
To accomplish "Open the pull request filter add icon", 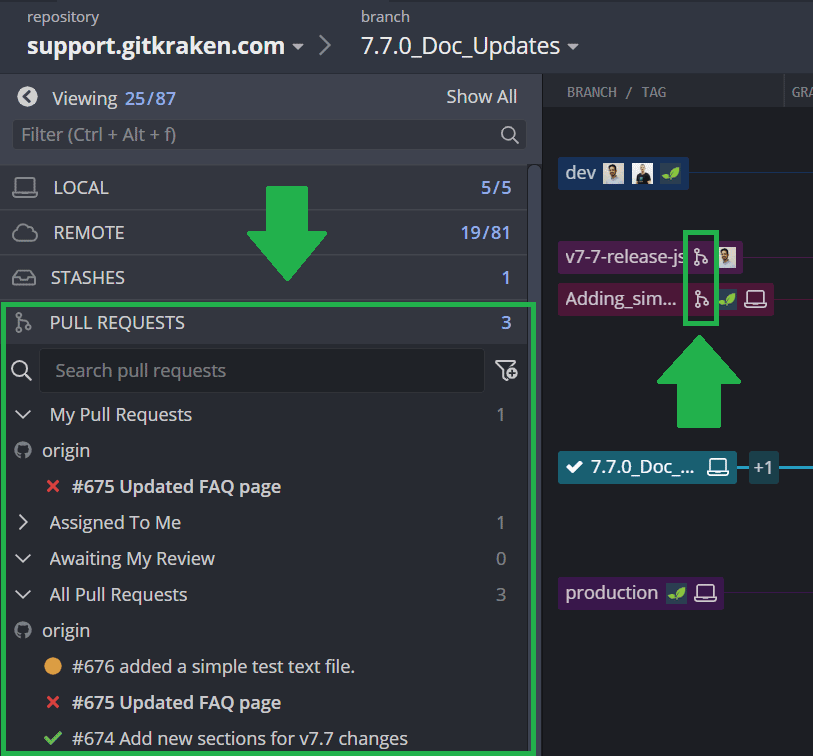I will pyautogui.click(x=506, y=371).
